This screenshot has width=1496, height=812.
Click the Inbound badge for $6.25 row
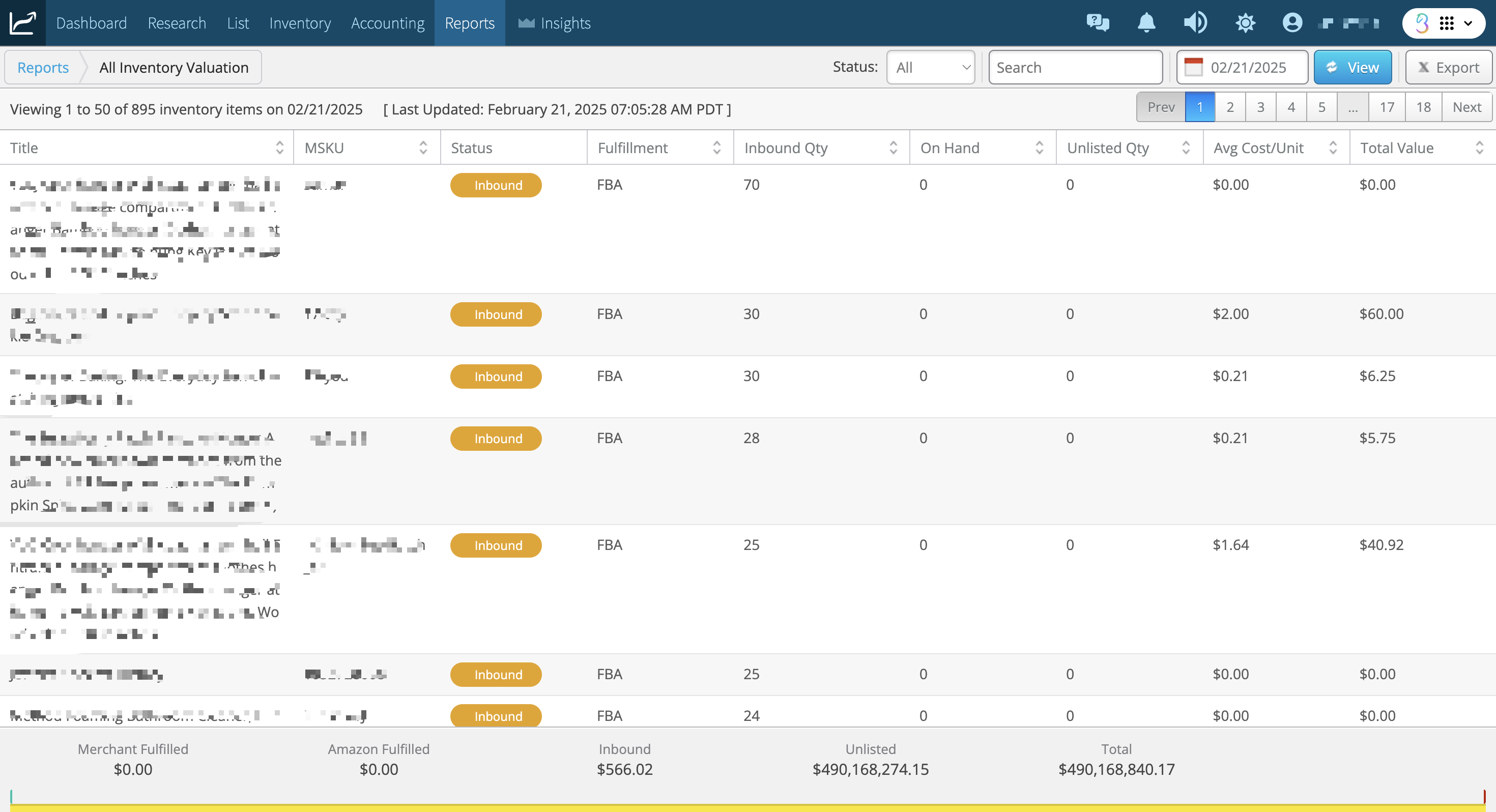point(496,376)
